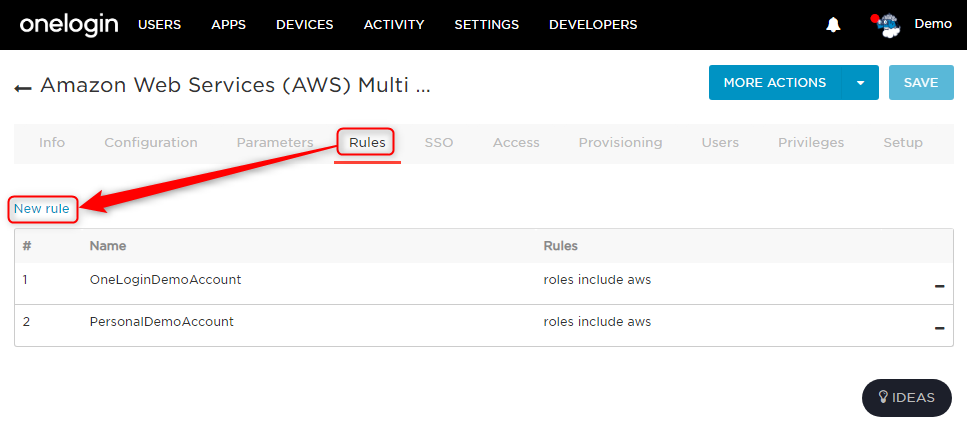Open the IDEAS lightbulb button
This screenshot has width=967, height=432.
pyautogui.click(x=907, y=397)
